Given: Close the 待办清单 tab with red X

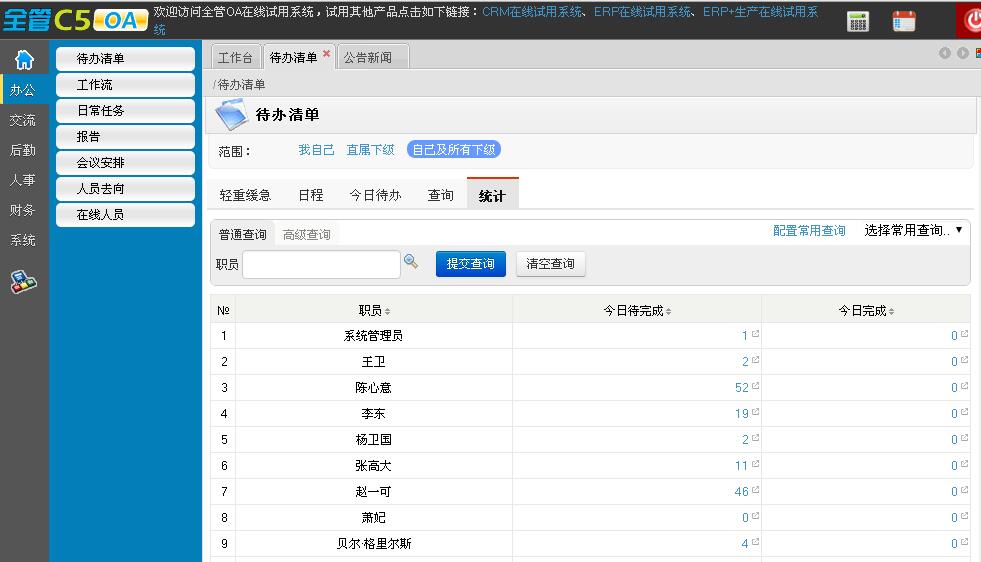Looking at the screenshot, I should (x=326, y=54).
